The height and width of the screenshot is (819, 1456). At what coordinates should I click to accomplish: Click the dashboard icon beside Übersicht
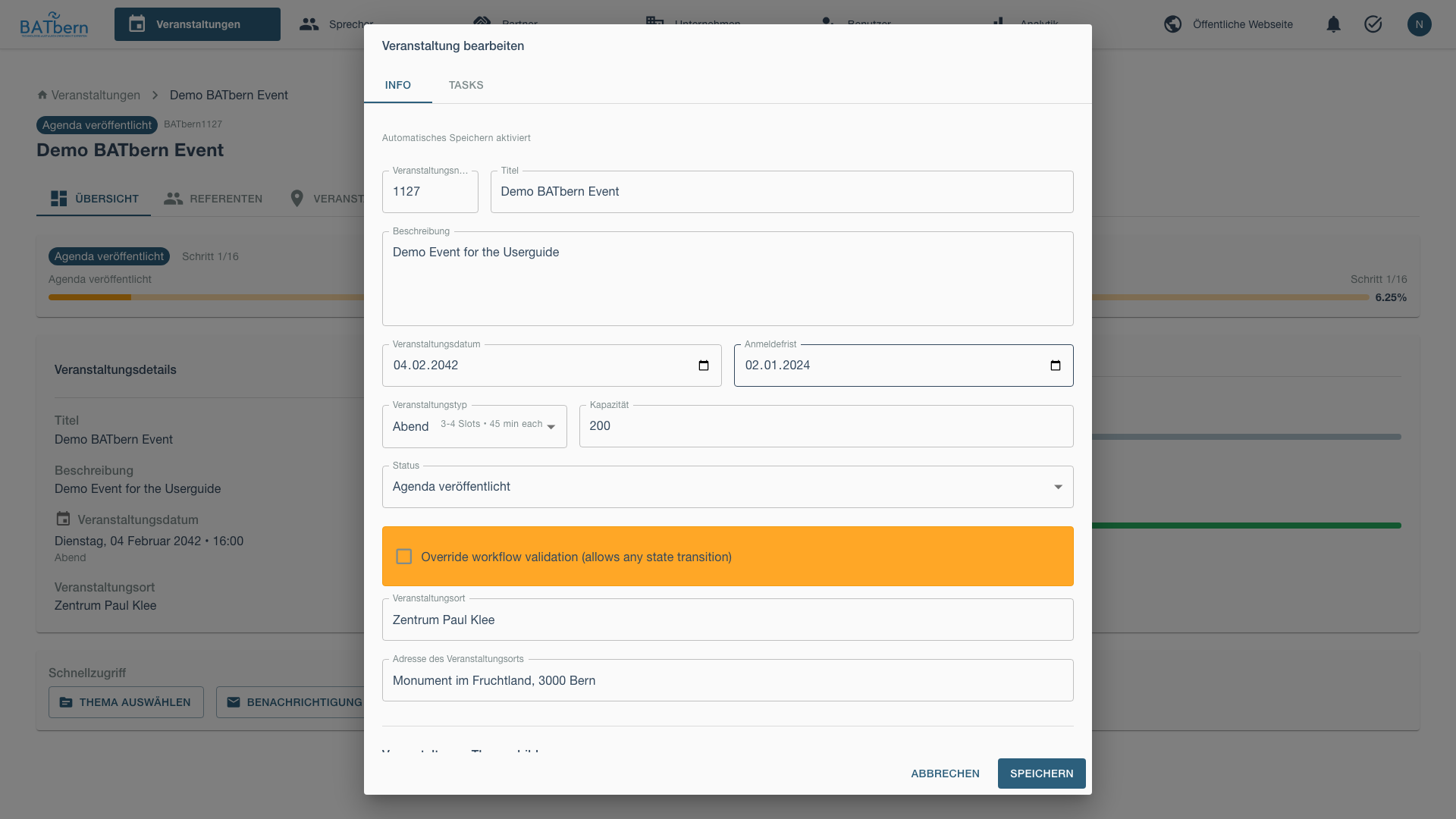pyautogui.click(x=58, y=199)
